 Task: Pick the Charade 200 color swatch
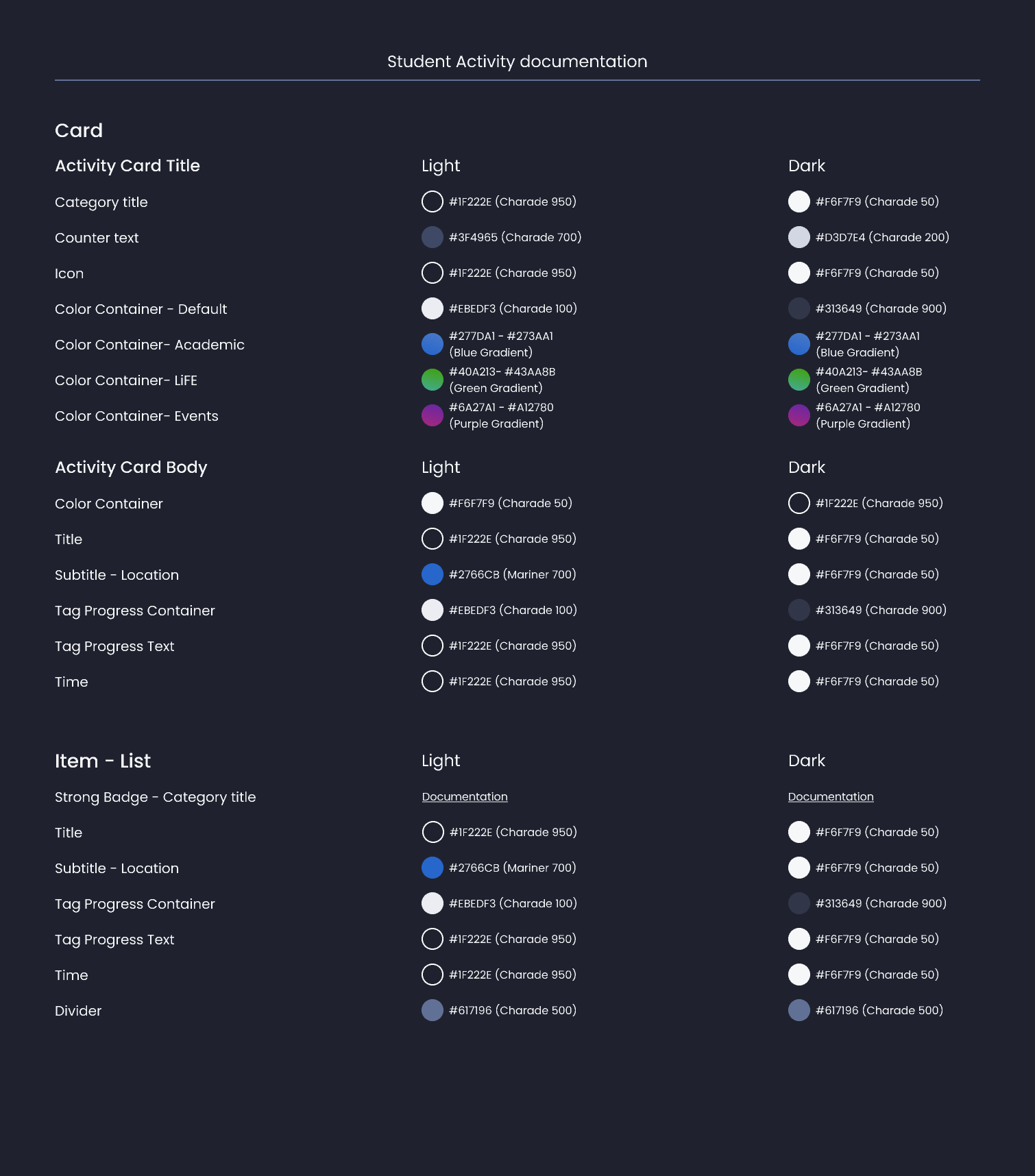799,237
